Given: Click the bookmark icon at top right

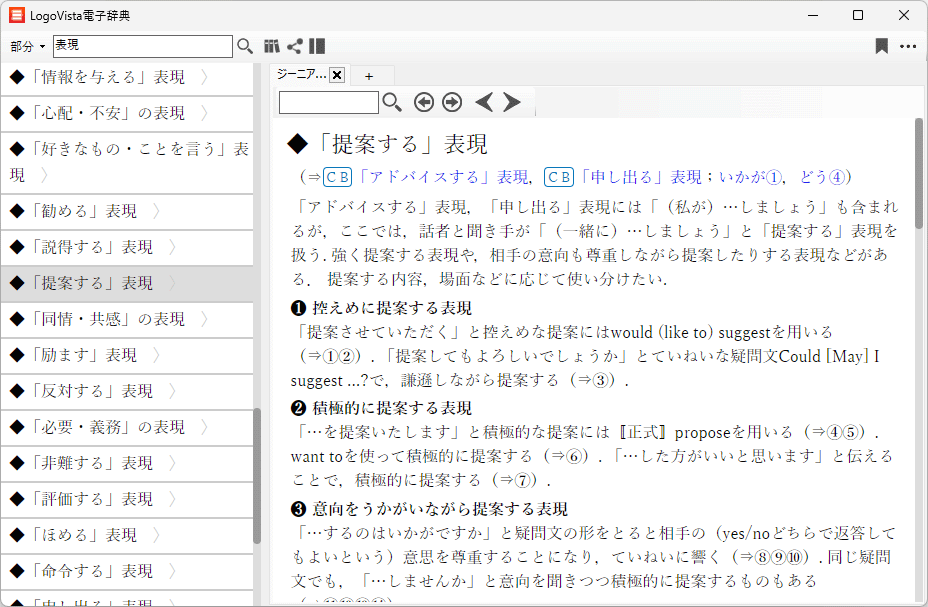Looking at the screenshot, I should [881, 46].
